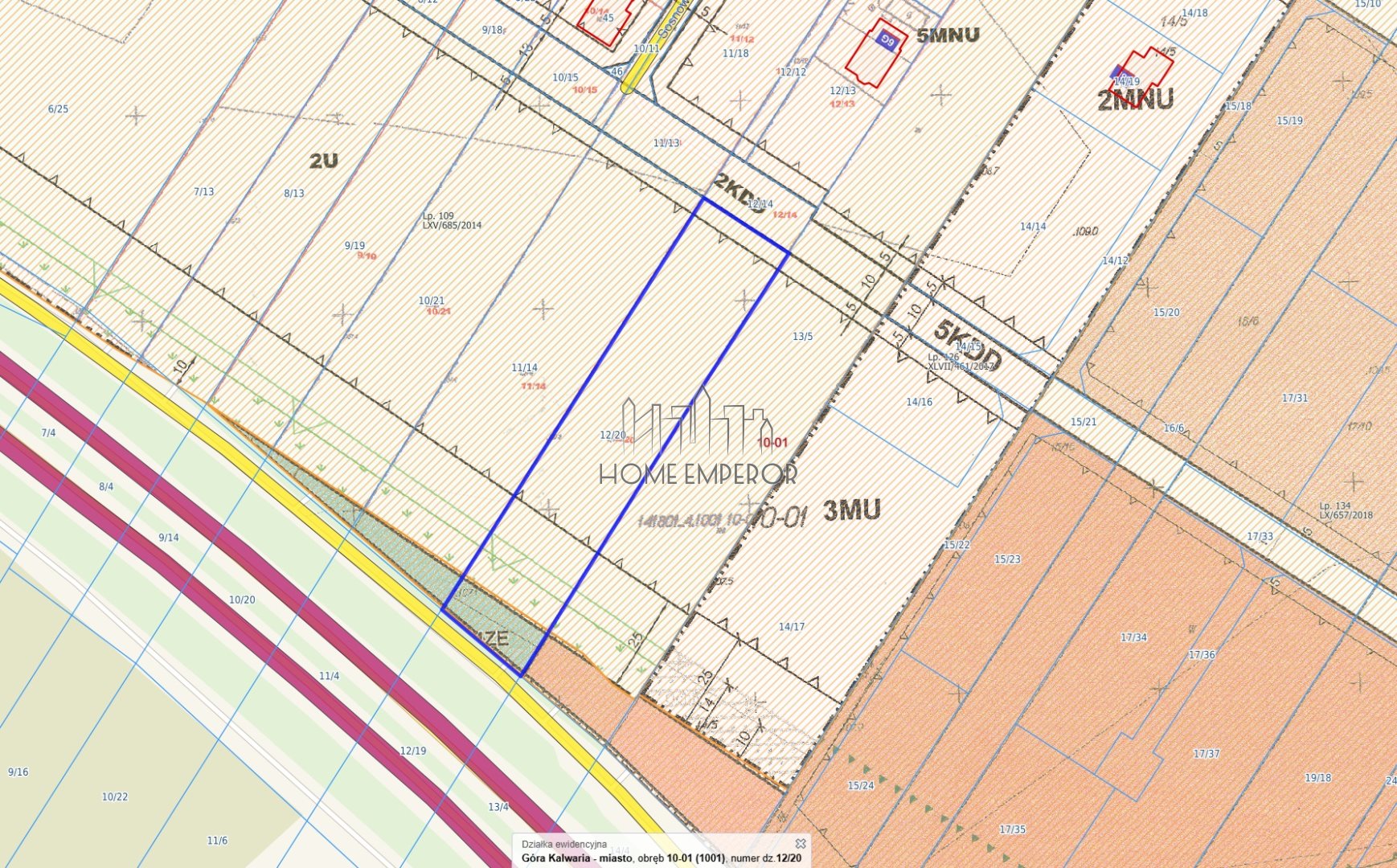This screenshot has width=1397, height=868.
Task: Select the 2U zoning label
Action: click(323, 161)
